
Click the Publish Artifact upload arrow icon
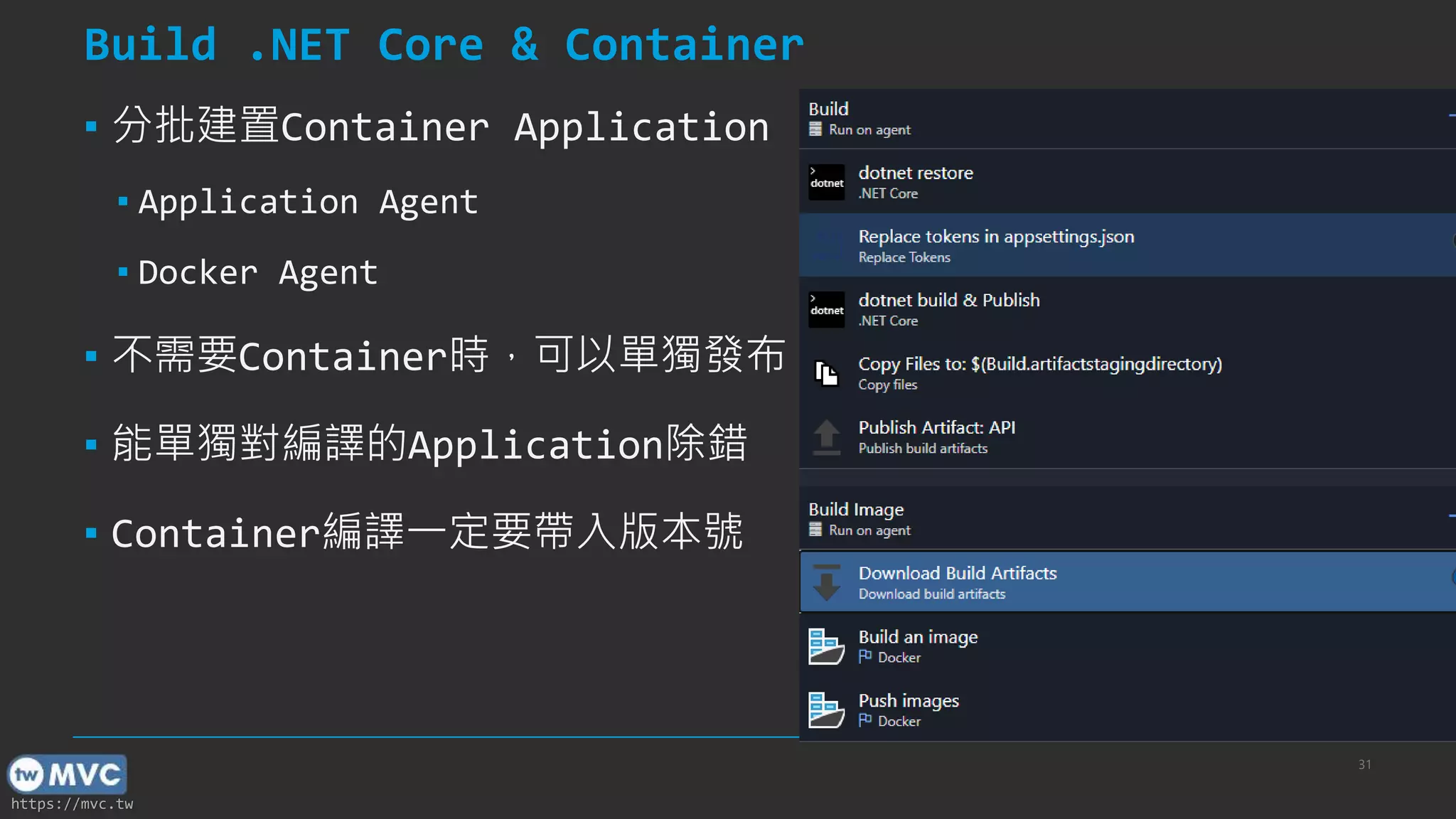[827, 437]
